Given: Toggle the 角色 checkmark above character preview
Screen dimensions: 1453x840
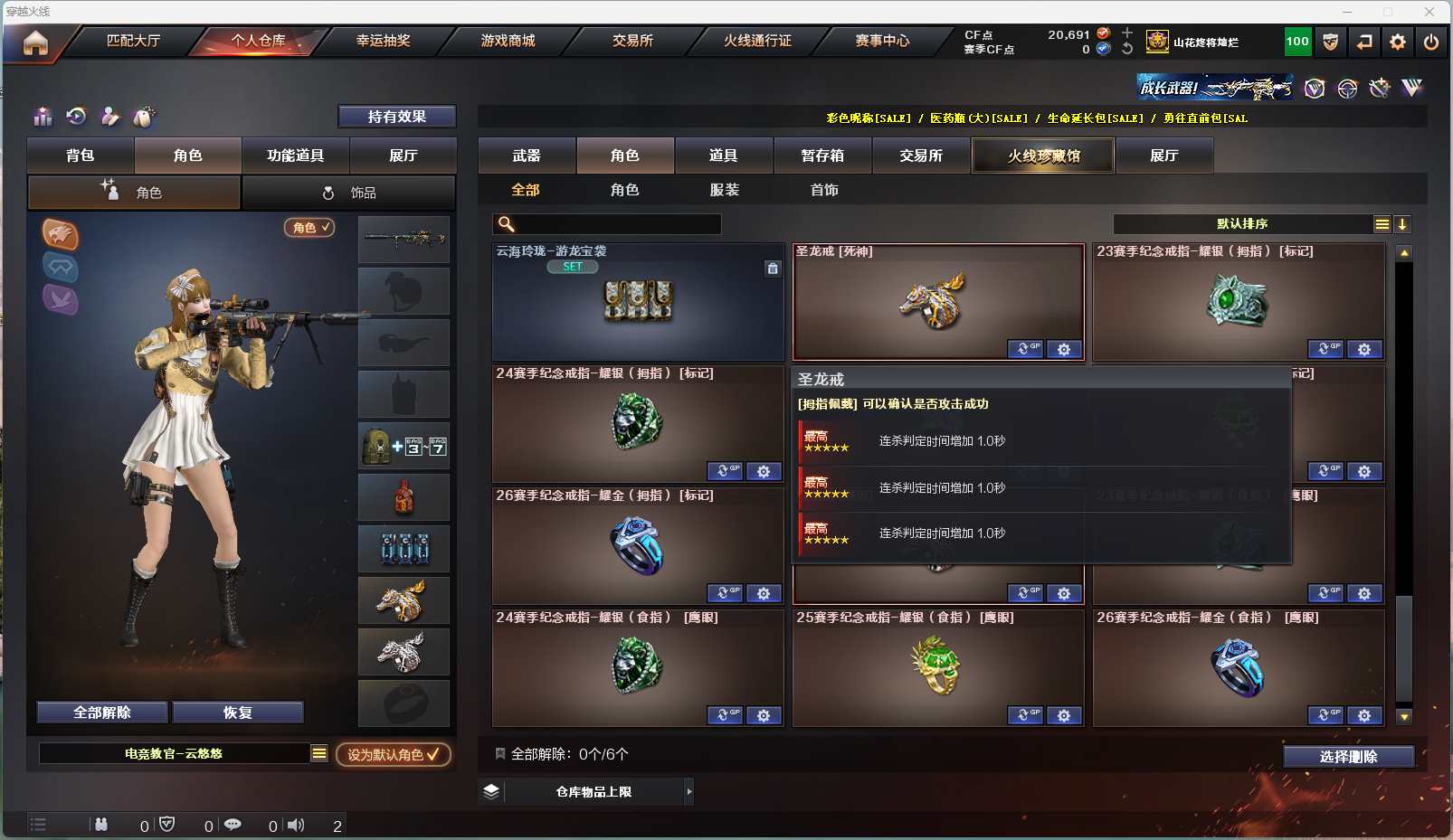Looking at the screenshot, I should [x=309, y=228].
